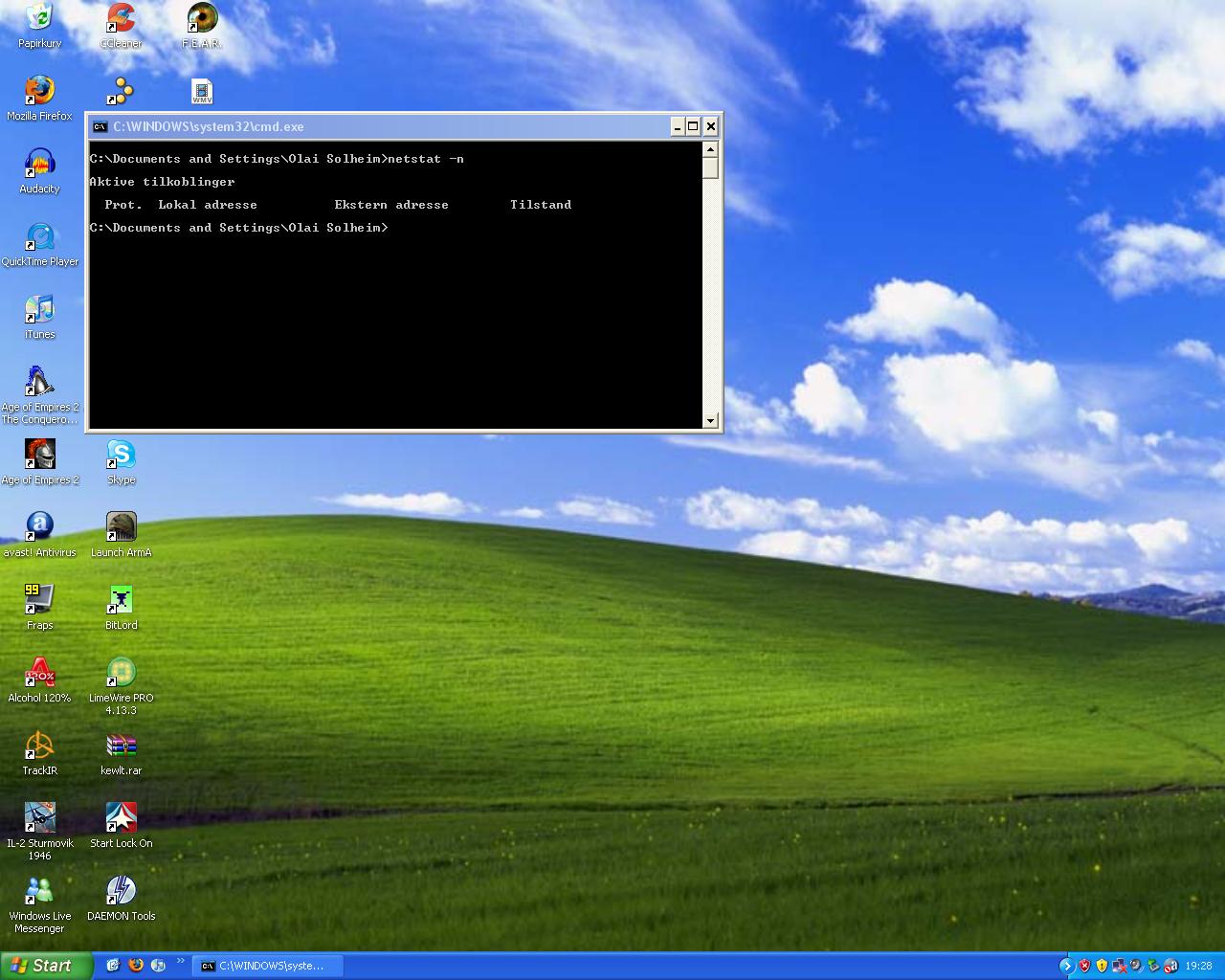Launch iTunes from the Quick Launch bar
Screen dimensions: 1225x980
(158, 966)
